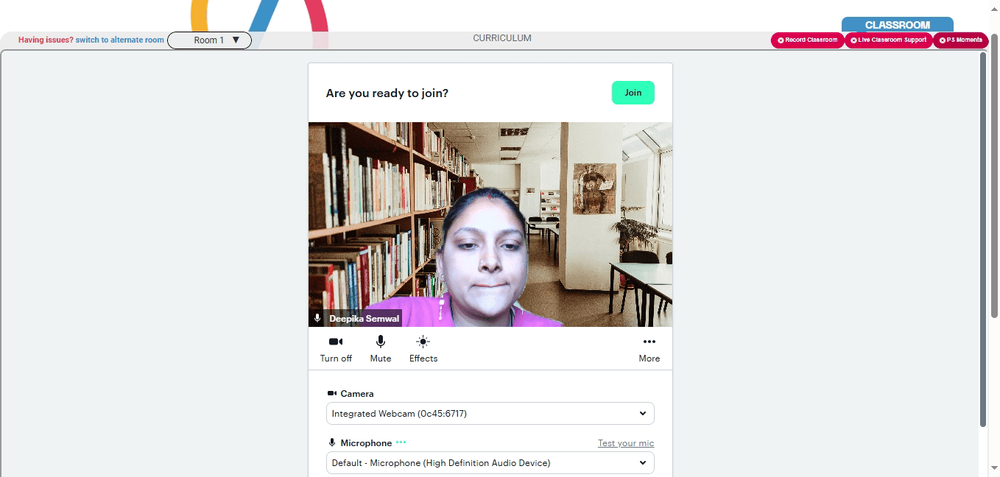Click switch to alternate room link
Image resolution: width=1000 pixels, height=477 pixels.
pyautogui.click(x=120, y=40)
